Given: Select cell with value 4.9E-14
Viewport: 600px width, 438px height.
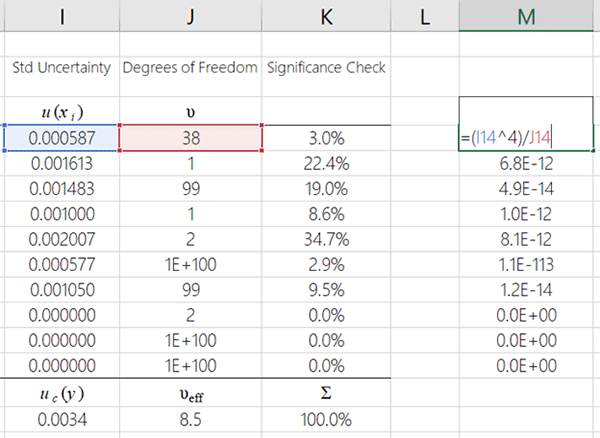Looking at the screenshot, I should click(526, 189).
